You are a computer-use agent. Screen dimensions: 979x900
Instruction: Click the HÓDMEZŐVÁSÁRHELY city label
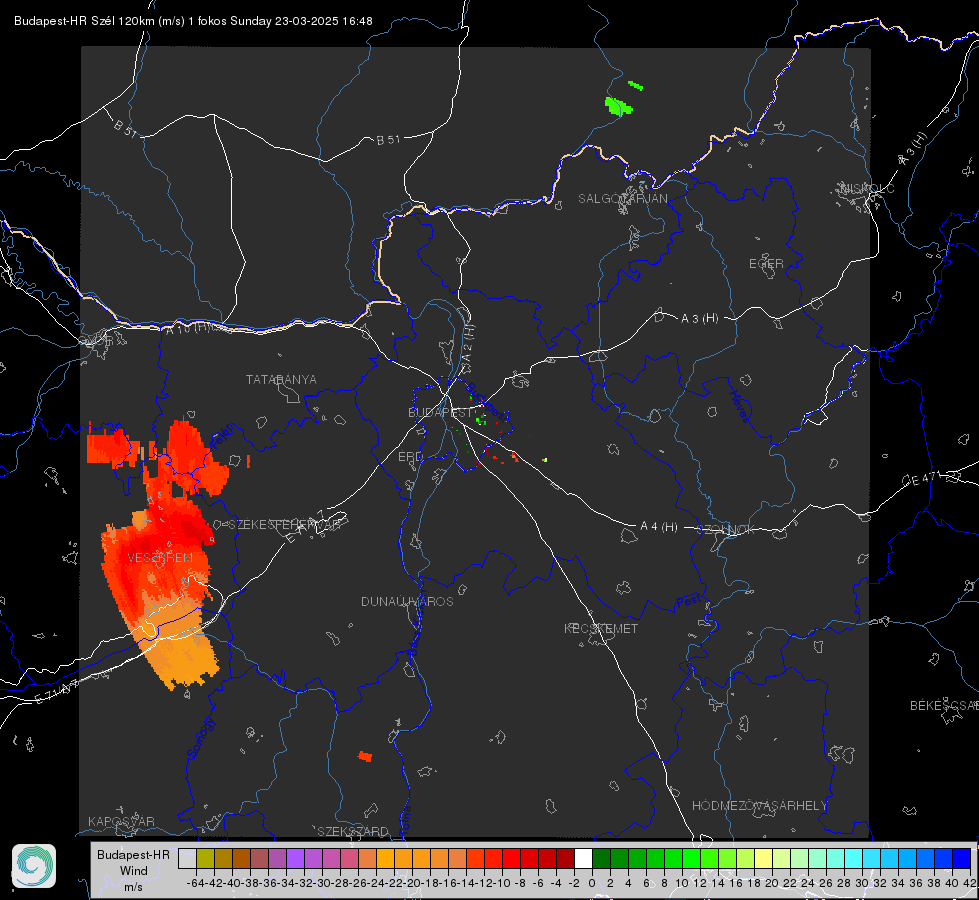[x=759, y=806]
